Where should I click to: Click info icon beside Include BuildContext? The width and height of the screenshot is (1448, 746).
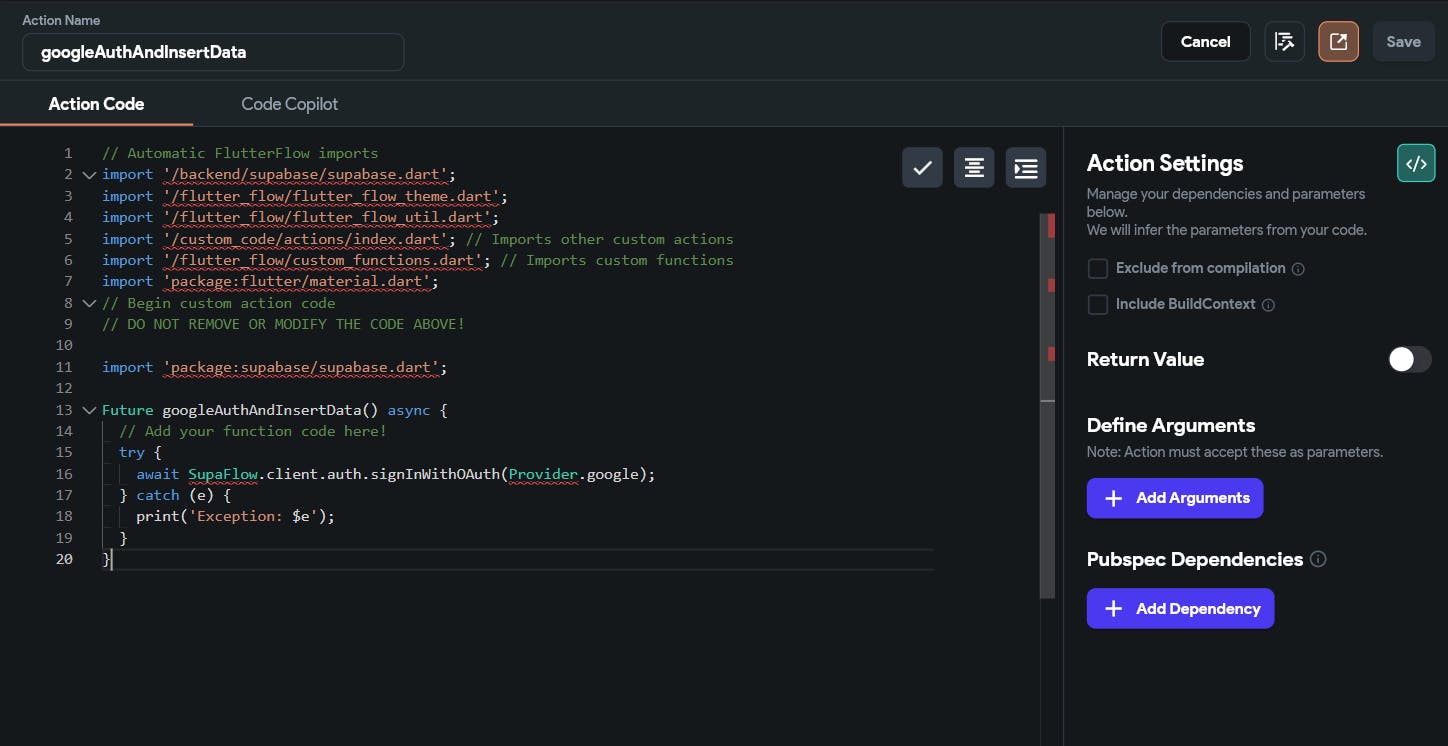[x=1268, y=305]
